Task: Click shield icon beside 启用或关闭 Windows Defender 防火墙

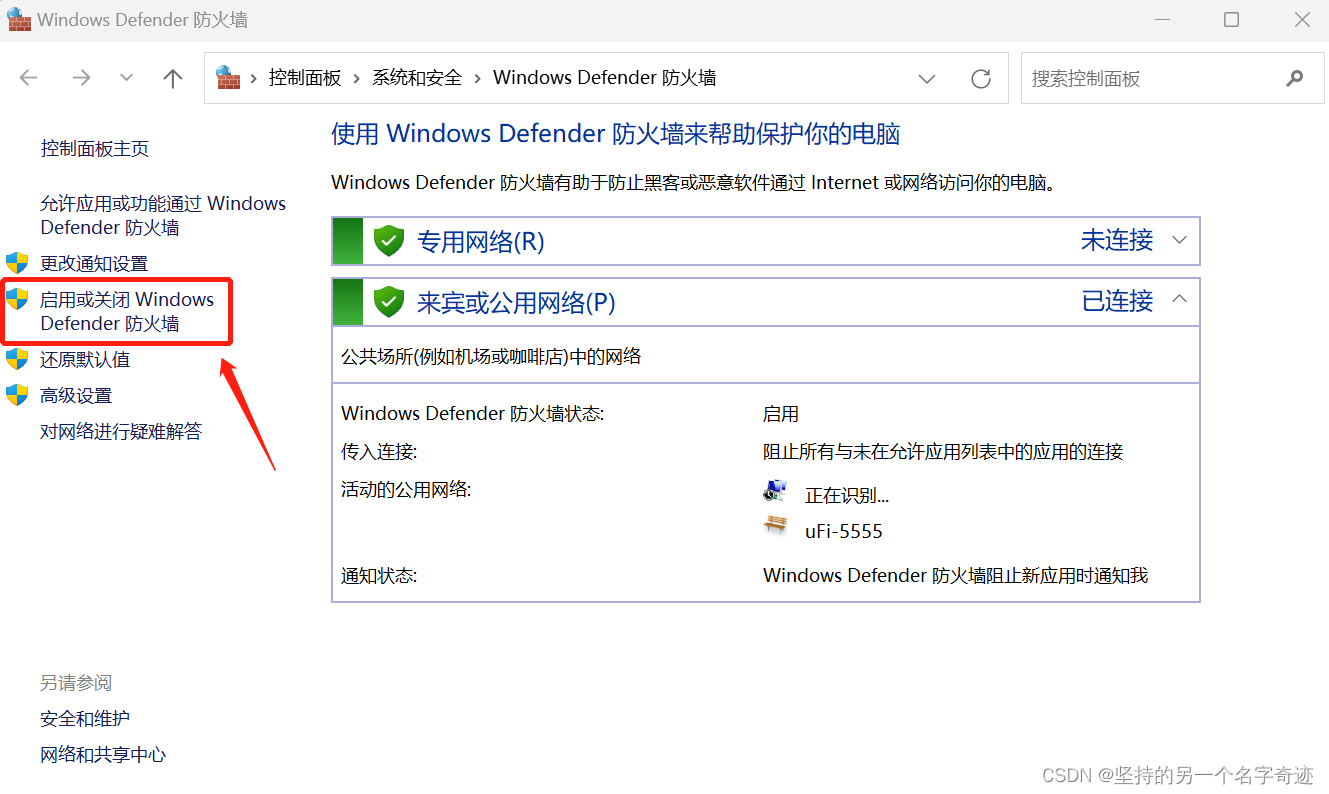Action: tap(17, 299)
